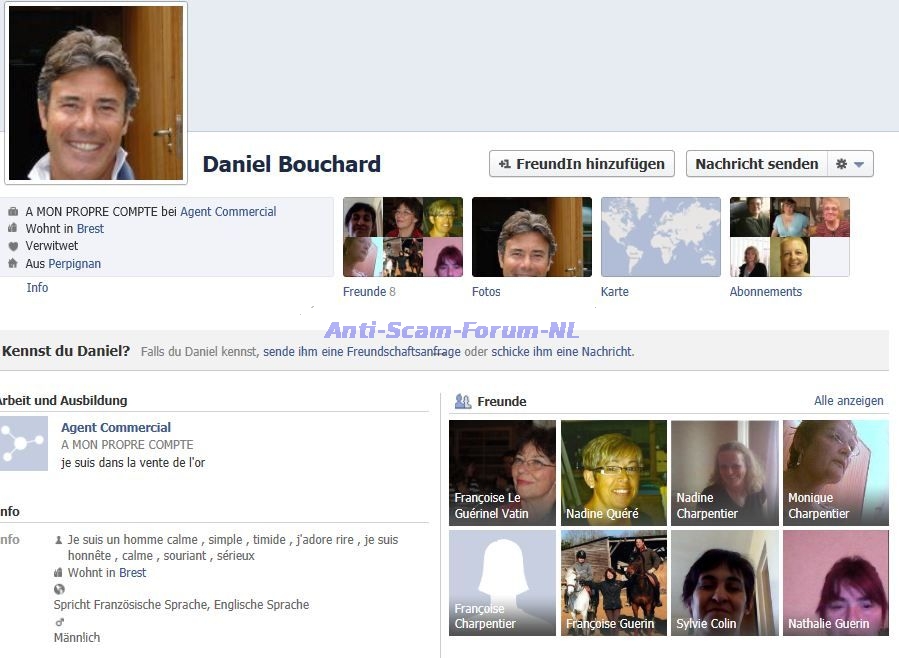This screenshot has height=658, width=899.
Task: Click 'schicke ihm eine Nachricht' link
Action: tap(562, 352)
